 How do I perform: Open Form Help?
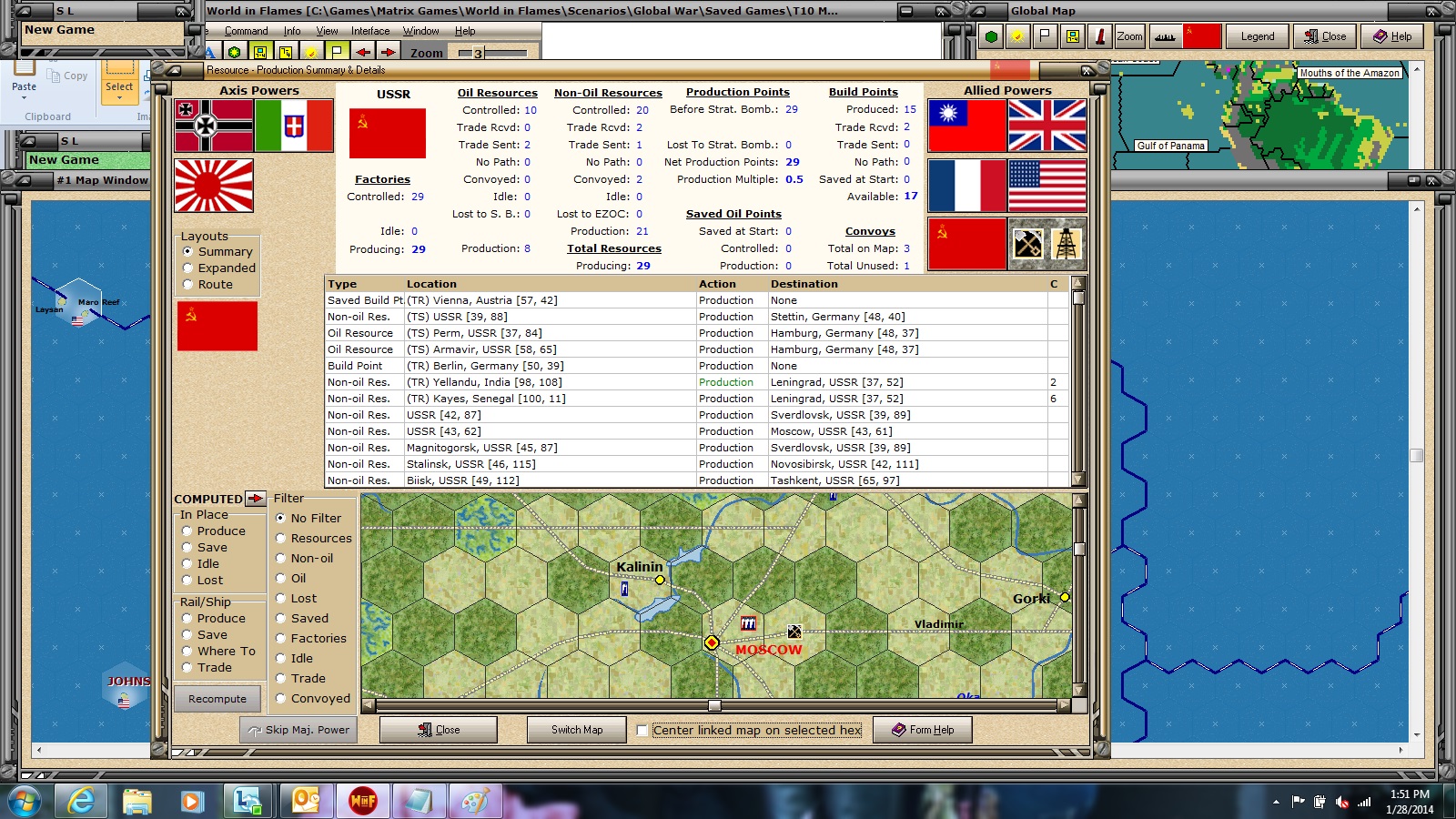tap(923, 730)
